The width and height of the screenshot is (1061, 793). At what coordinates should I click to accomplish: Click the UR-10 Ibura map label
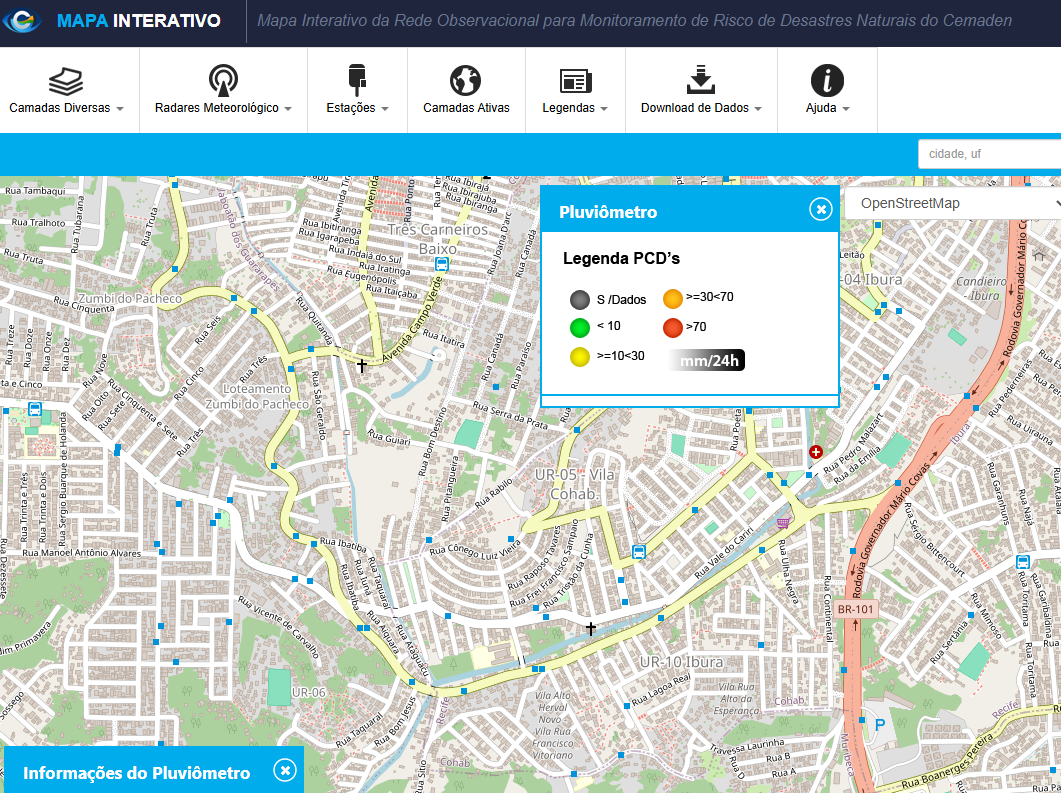[681, 662]
